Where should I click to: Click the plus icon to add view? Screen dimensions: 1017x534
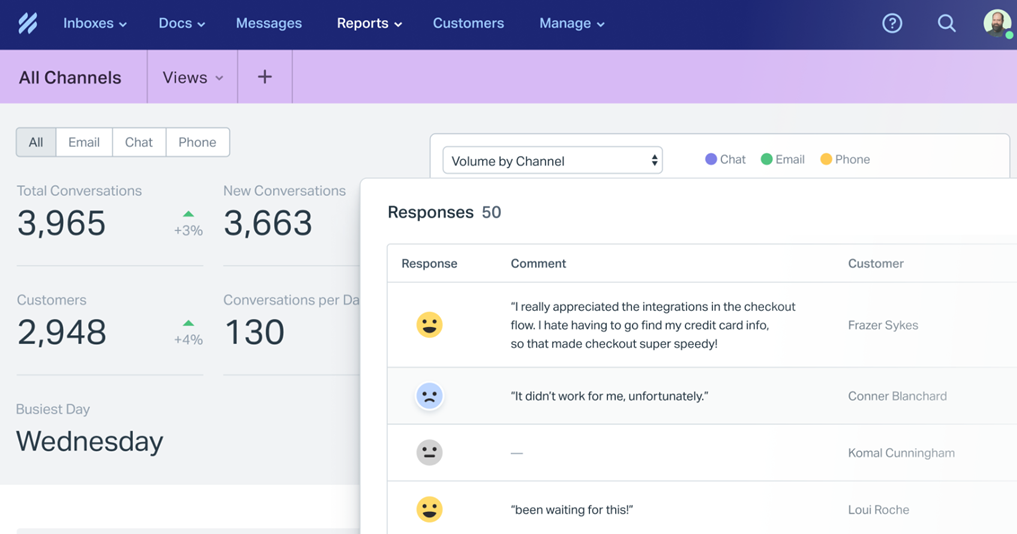(265, 77)
